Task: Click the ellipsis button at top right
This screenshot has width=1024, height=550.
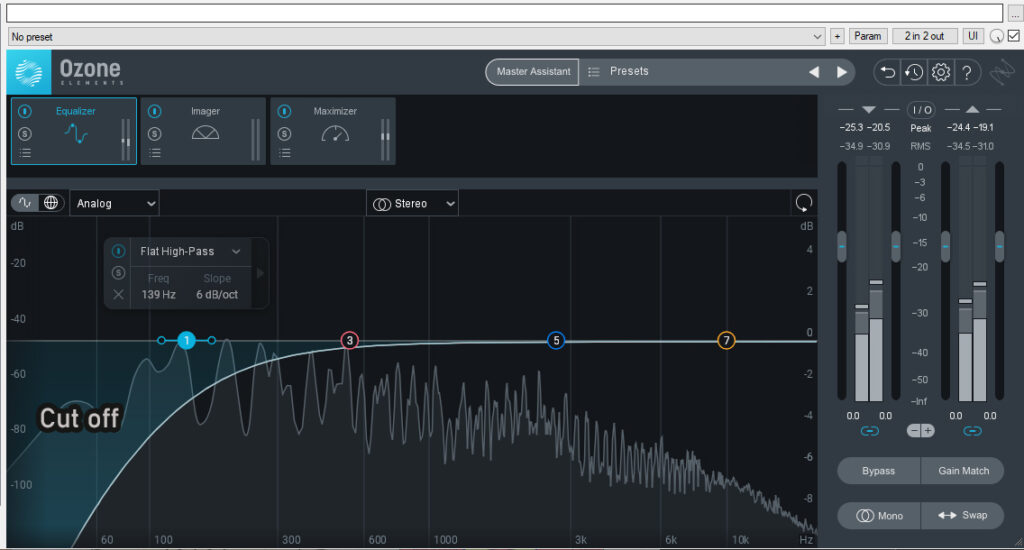Action: point(1014,13)
